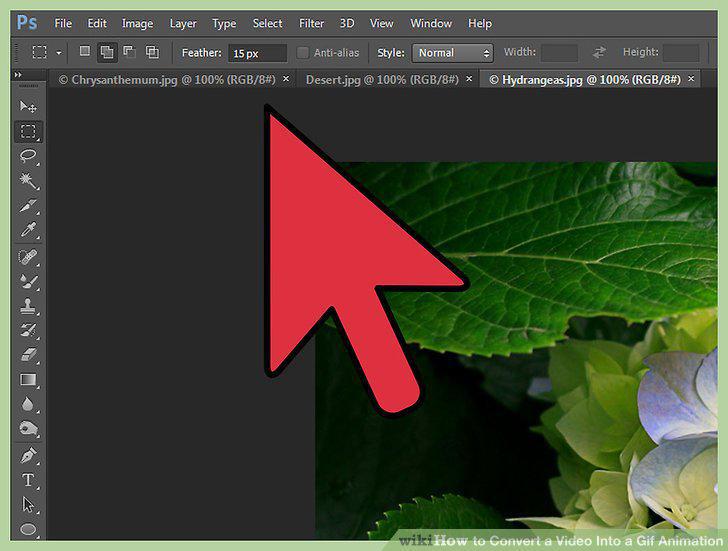The height and width of the screenshot is (551, 728).
Task: Enable Add to selection mode
Action: (107, 52)
